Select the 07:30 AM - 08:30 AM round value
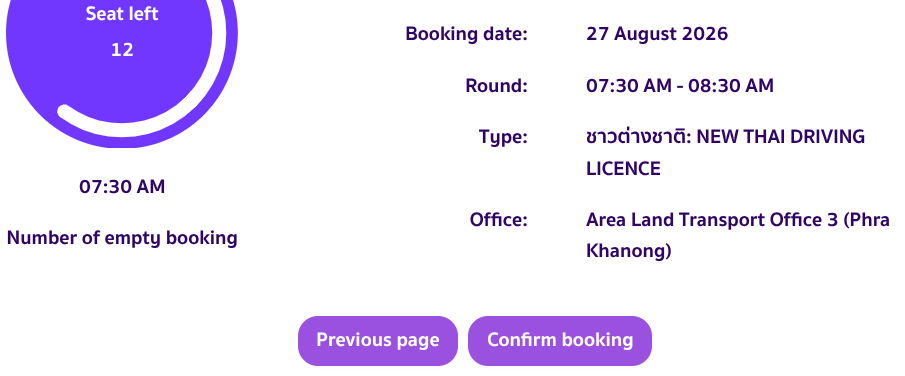905x376 pixels. pyautogui.click(x=679, y=86)
